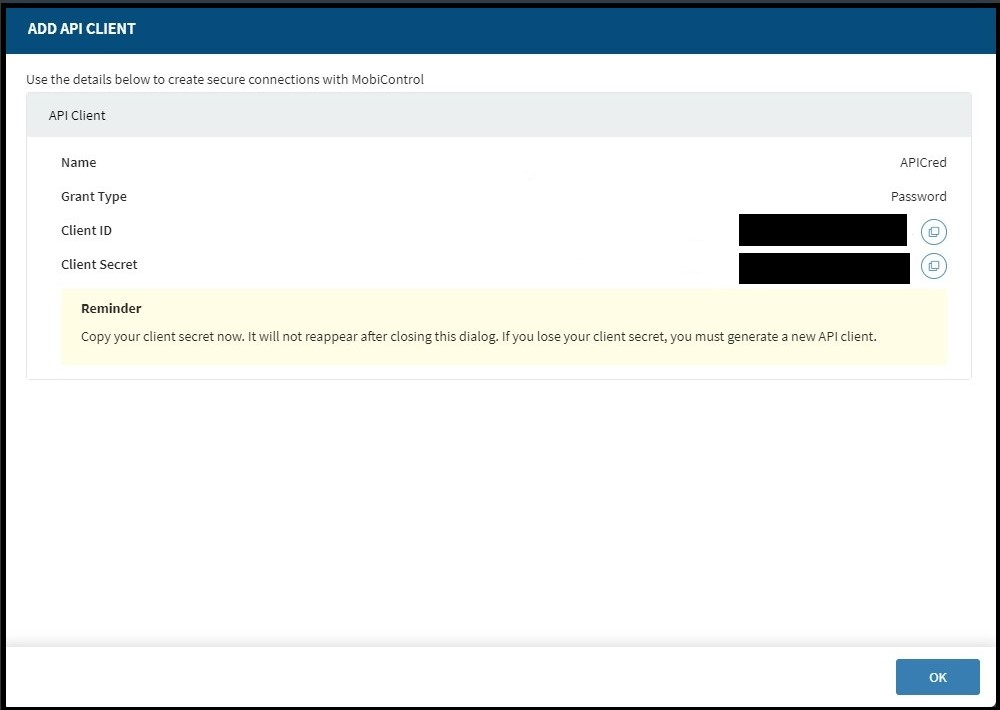Click the Client ID label
The width and height of the screenshot is (1000, 710).
pyautogui.click(x=86, y=230)
